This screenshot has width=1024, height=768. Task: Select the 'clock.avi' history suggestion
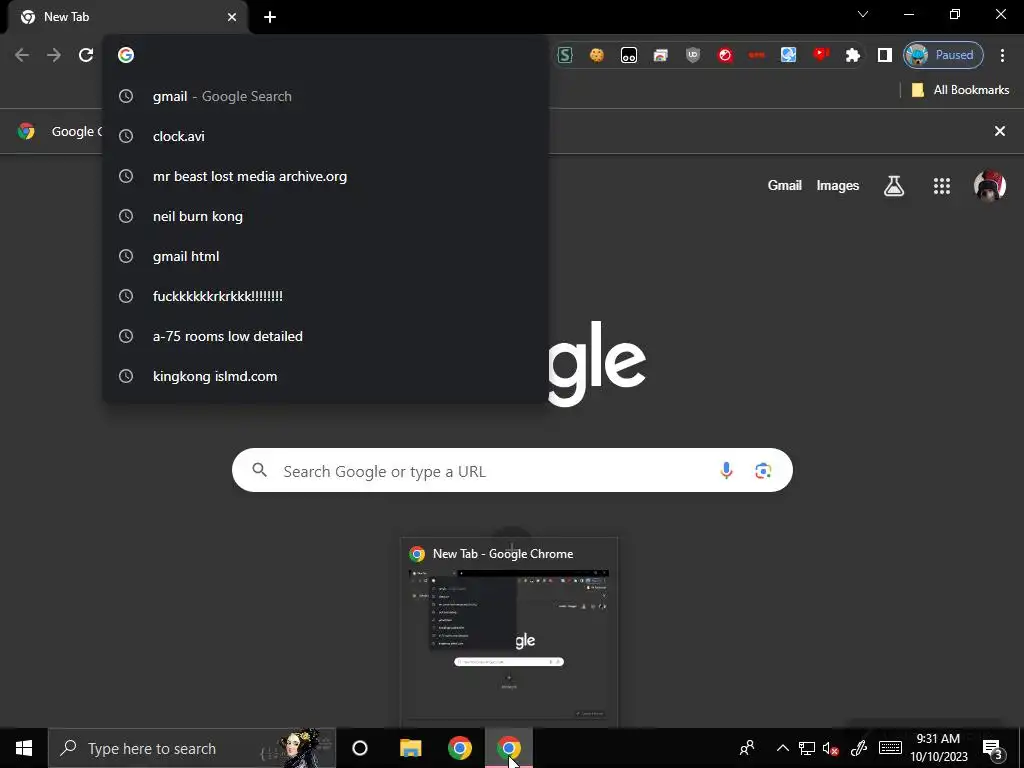(x=325, y=136)
